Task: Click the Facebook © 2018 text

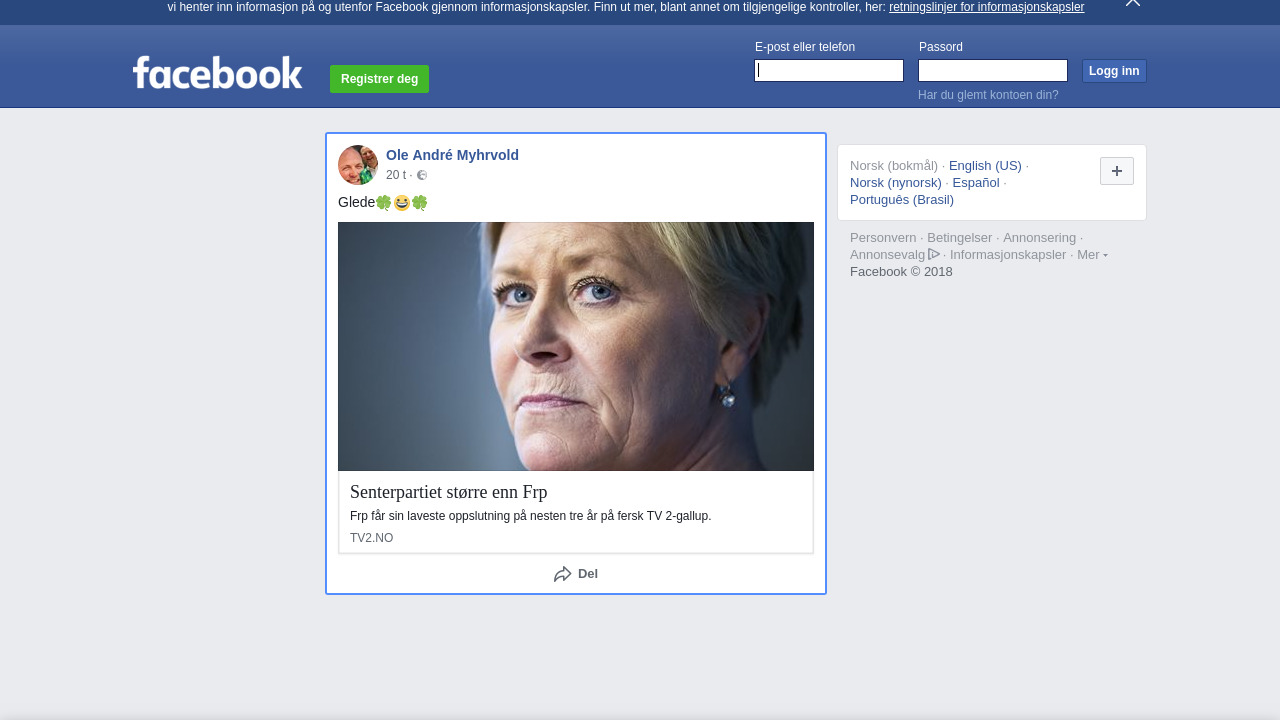Action: (x=901, y=272)
